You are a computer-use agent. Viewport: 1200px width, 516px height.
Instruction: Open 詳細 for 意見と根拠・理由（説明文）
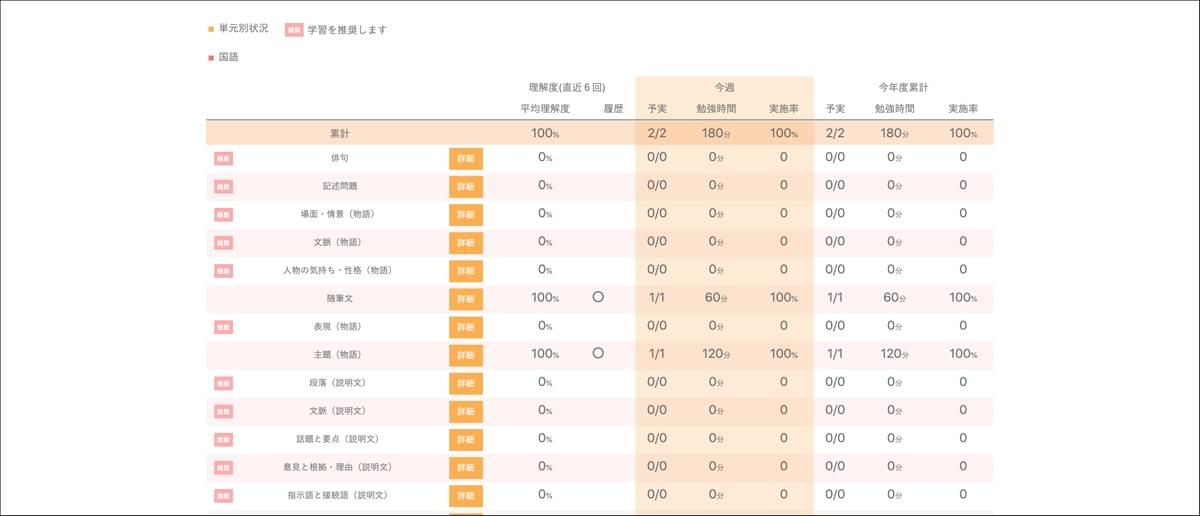[x=466, y=466]
